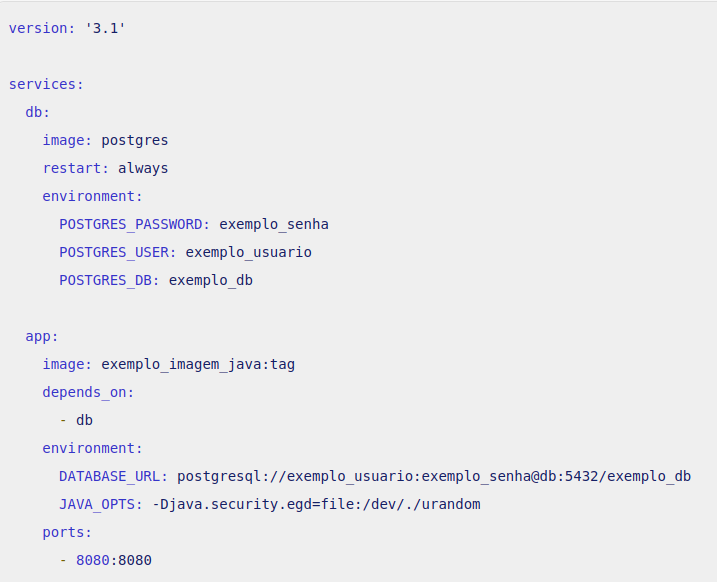The height and width of the screenshot is (582, 717).
Task: Click the app service key
Action: pyautogui.click(x=38, y=336)
